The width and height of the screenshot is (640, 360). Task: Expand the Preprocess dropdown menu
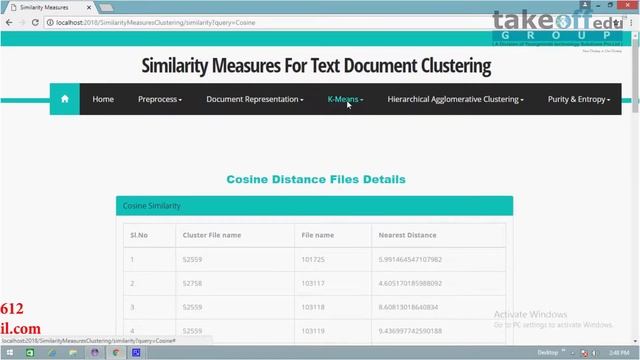[x=160, y=99]
